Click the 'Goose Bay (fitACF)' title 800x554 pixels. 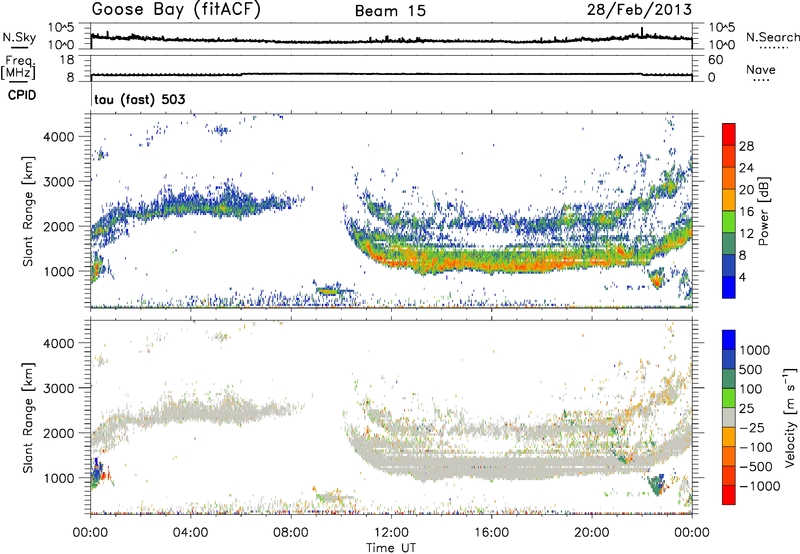176,10
